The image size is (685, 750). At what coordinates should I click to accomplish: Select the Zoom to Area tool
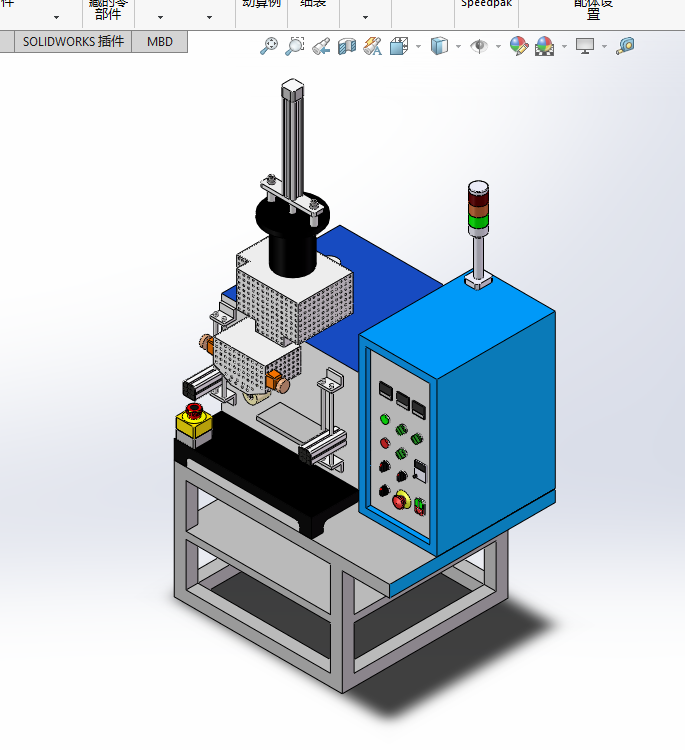coord(295,46)
